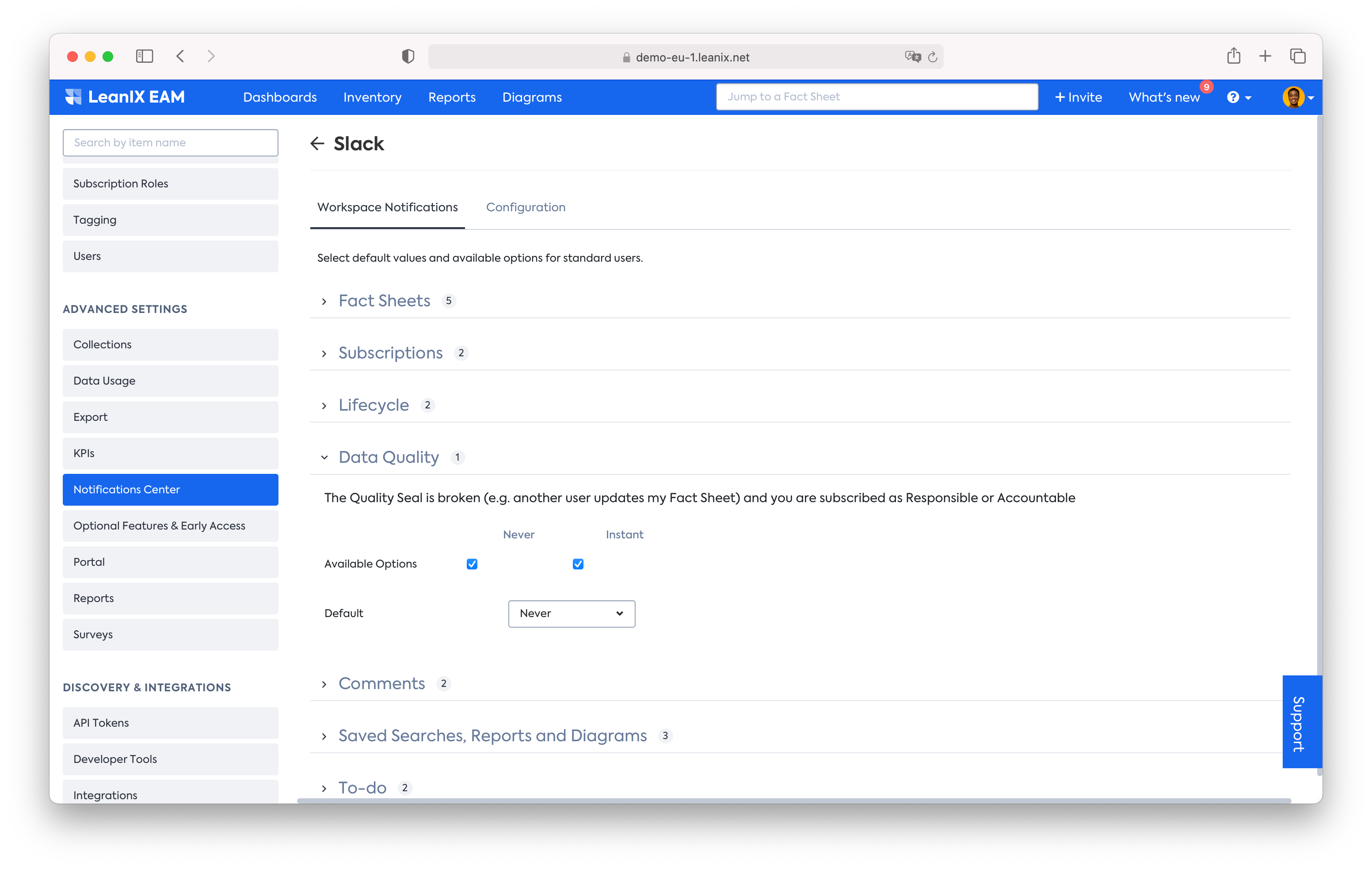Click the Invite button

tap(1078, 97)
